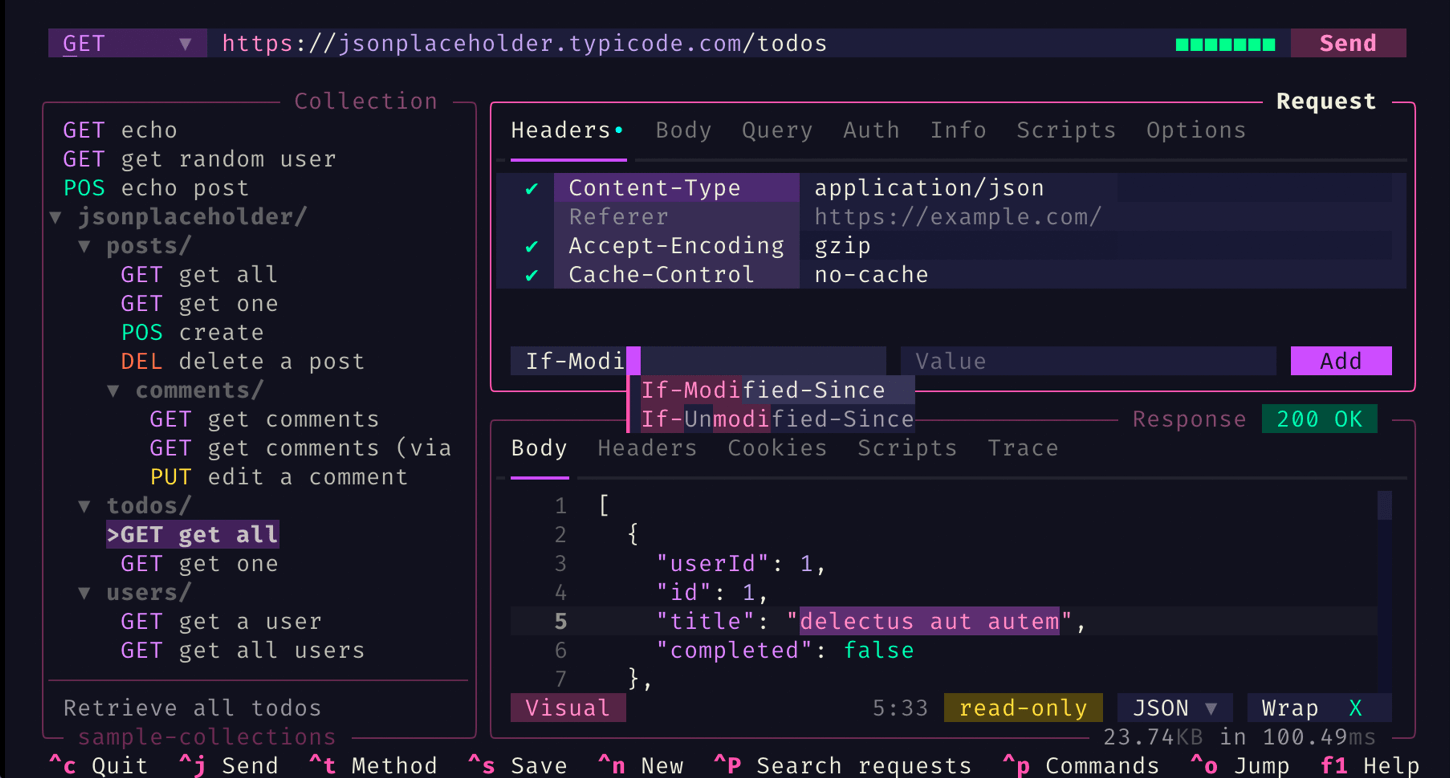Open the PUT edit a comment request
Viewport: 1450px width, 778px height.
click(x=278, y=477)
